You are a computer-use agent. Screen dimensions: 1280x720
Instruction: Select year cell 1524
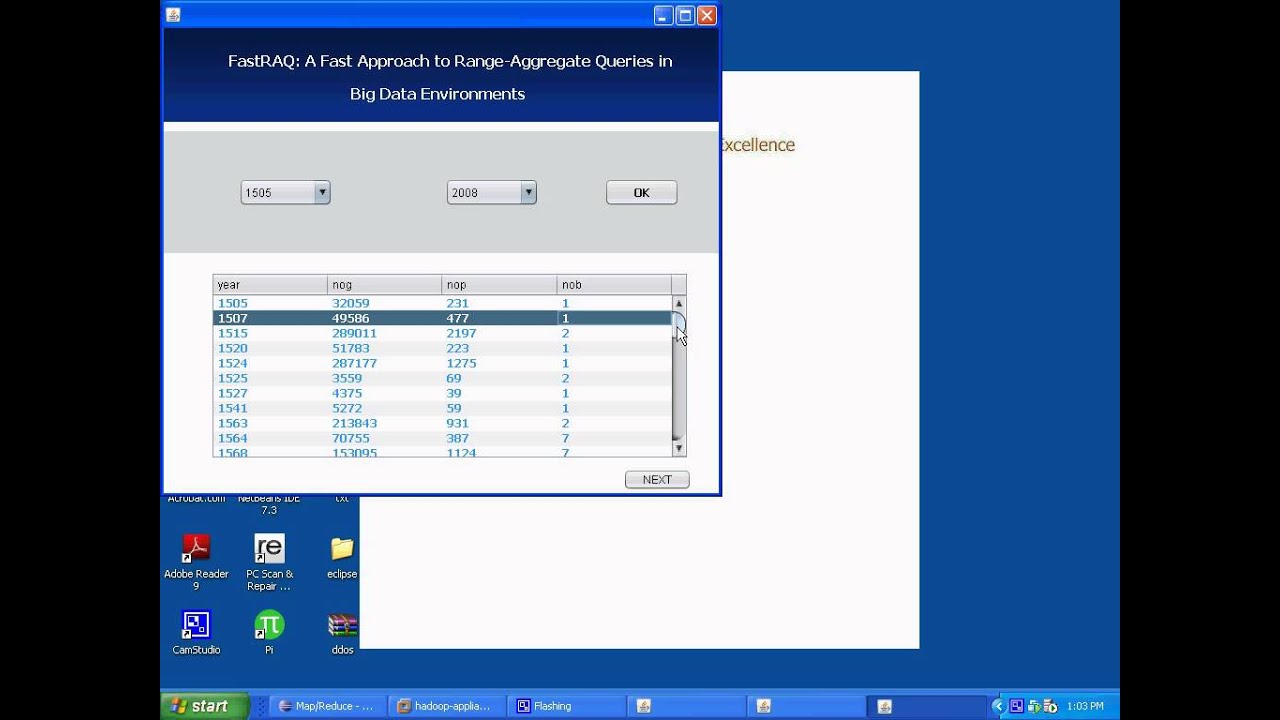pos(270,363)
